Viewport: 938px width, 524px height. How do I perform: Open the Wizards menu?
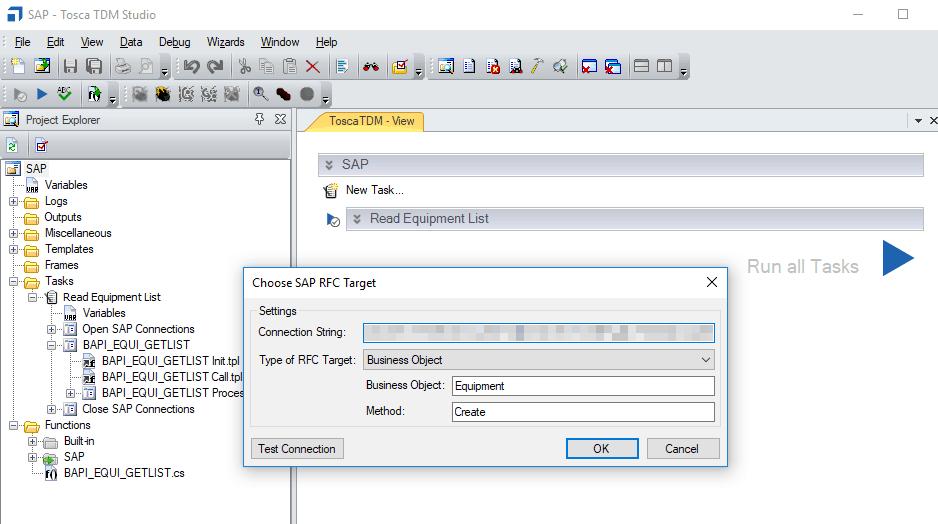[x=225, y=42]
